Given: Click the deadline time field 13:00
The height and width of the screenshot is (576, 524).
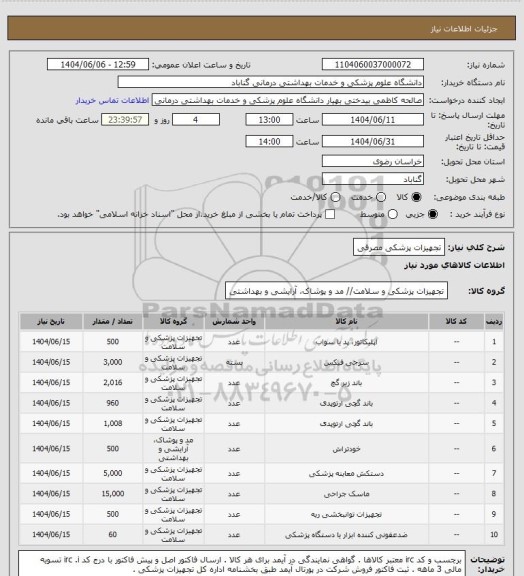Looking at the screenshot, I should click(x=269, y=120).
